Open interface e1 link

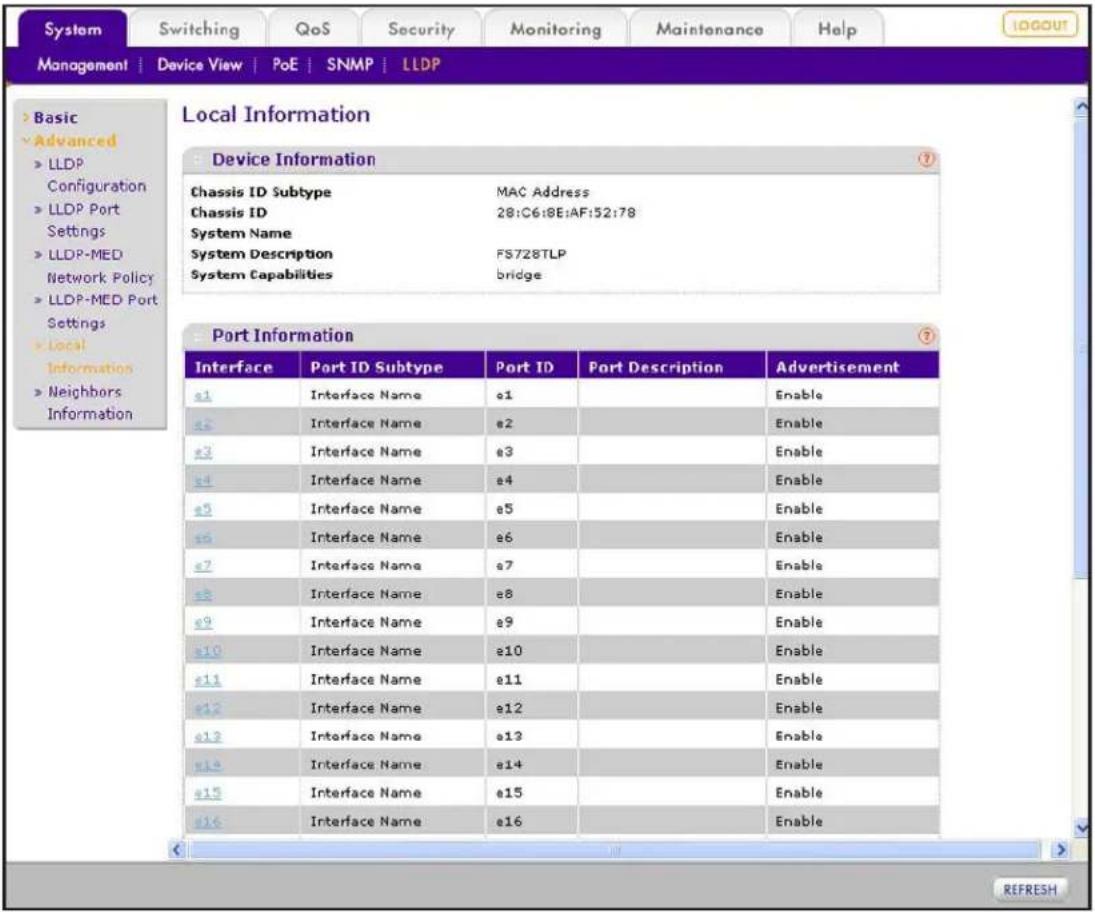(x=203, y=396)
